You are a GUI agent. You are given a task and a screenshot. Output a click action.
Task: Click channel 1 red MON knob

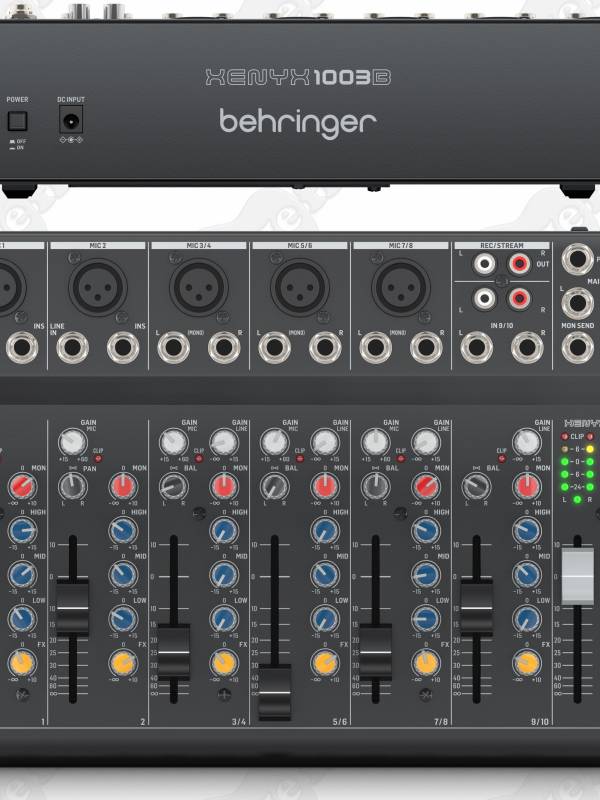(22, 486)
